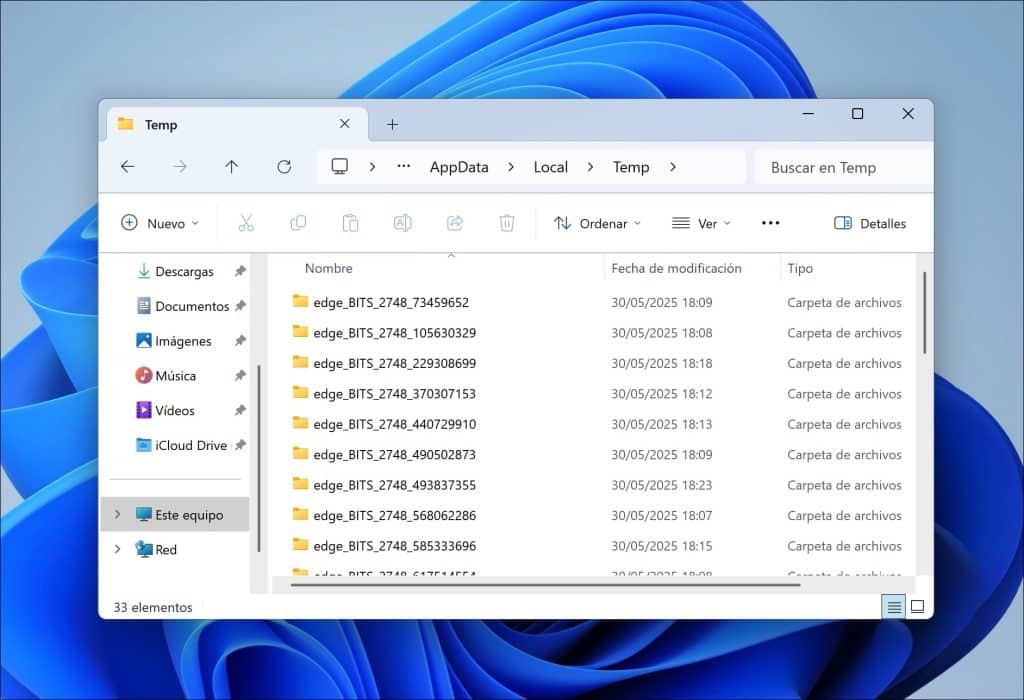Screen dimensions: 1024x700
Task: Click the Copy icon in toolbar
Action: click(x=298, y=223)
